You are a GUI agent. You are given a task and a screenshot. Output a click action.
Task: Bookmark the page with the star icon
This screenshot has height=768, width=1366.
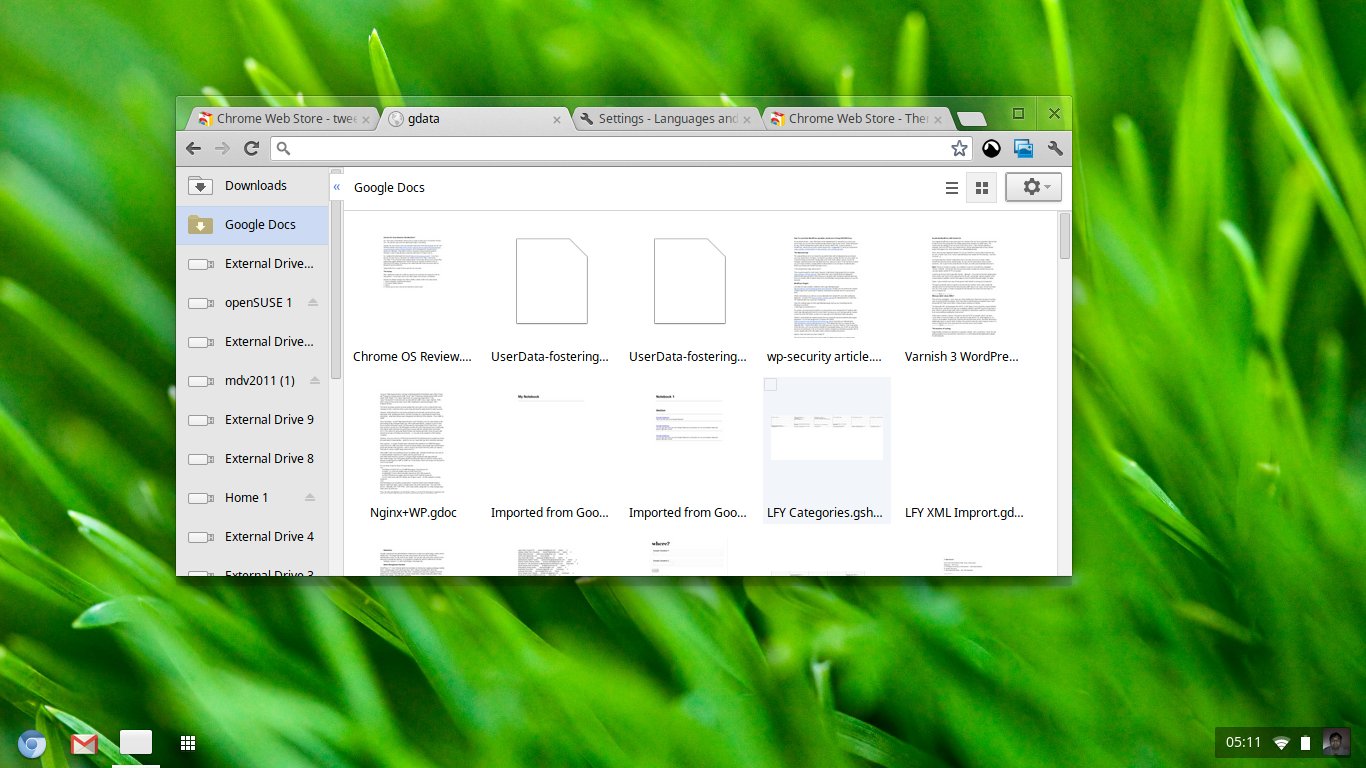[959, 148]
